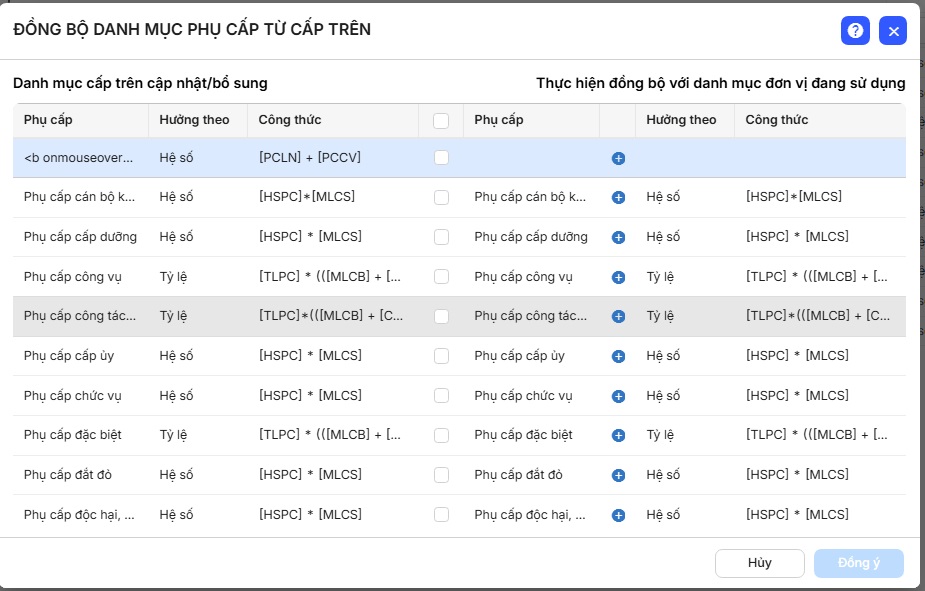Check the box for Phụ cấp đắt đỏ row

[x=441, y=475]
